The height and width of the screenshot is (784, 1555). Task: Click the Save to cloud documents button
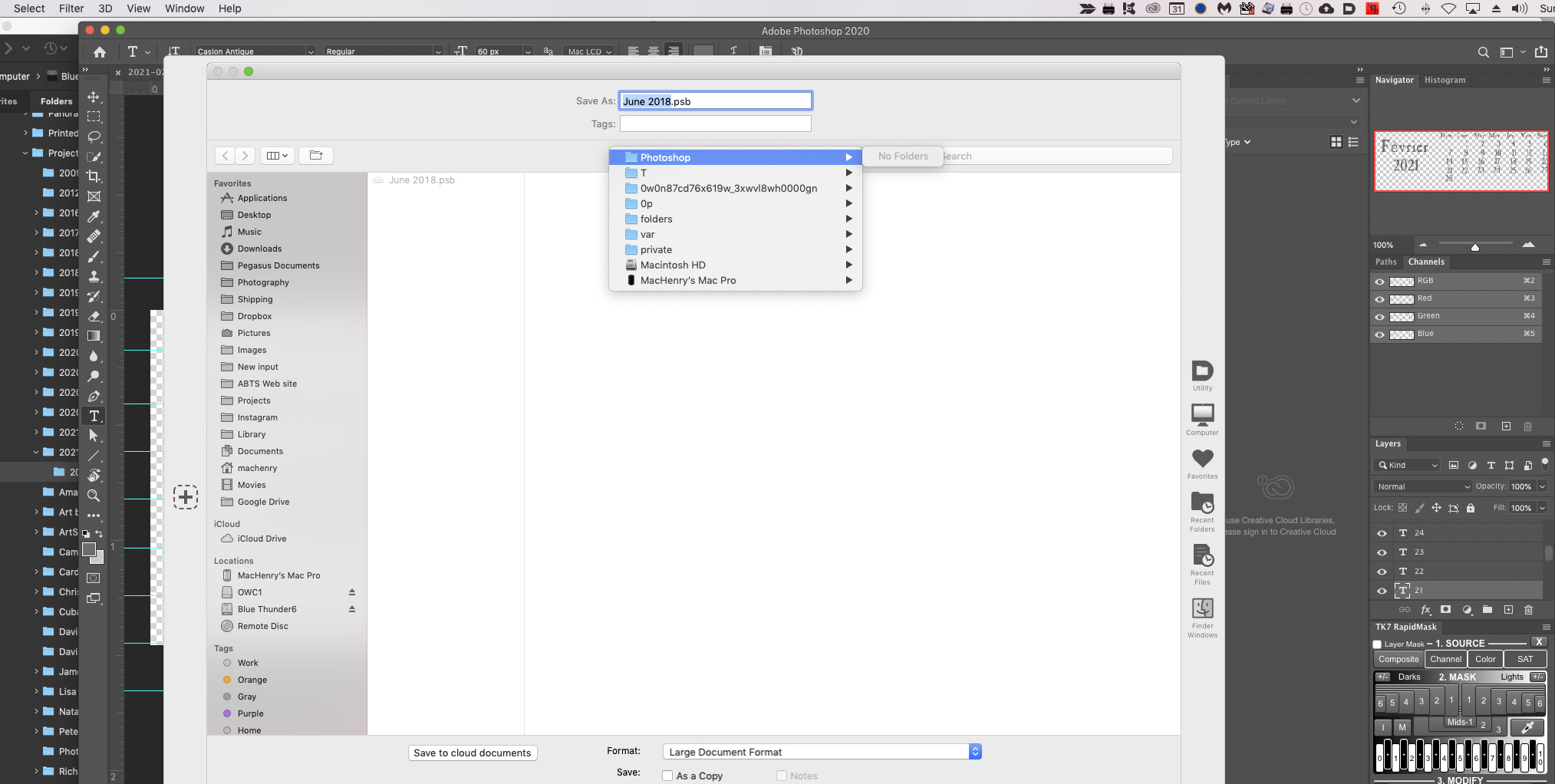click(x=472, y=753)
